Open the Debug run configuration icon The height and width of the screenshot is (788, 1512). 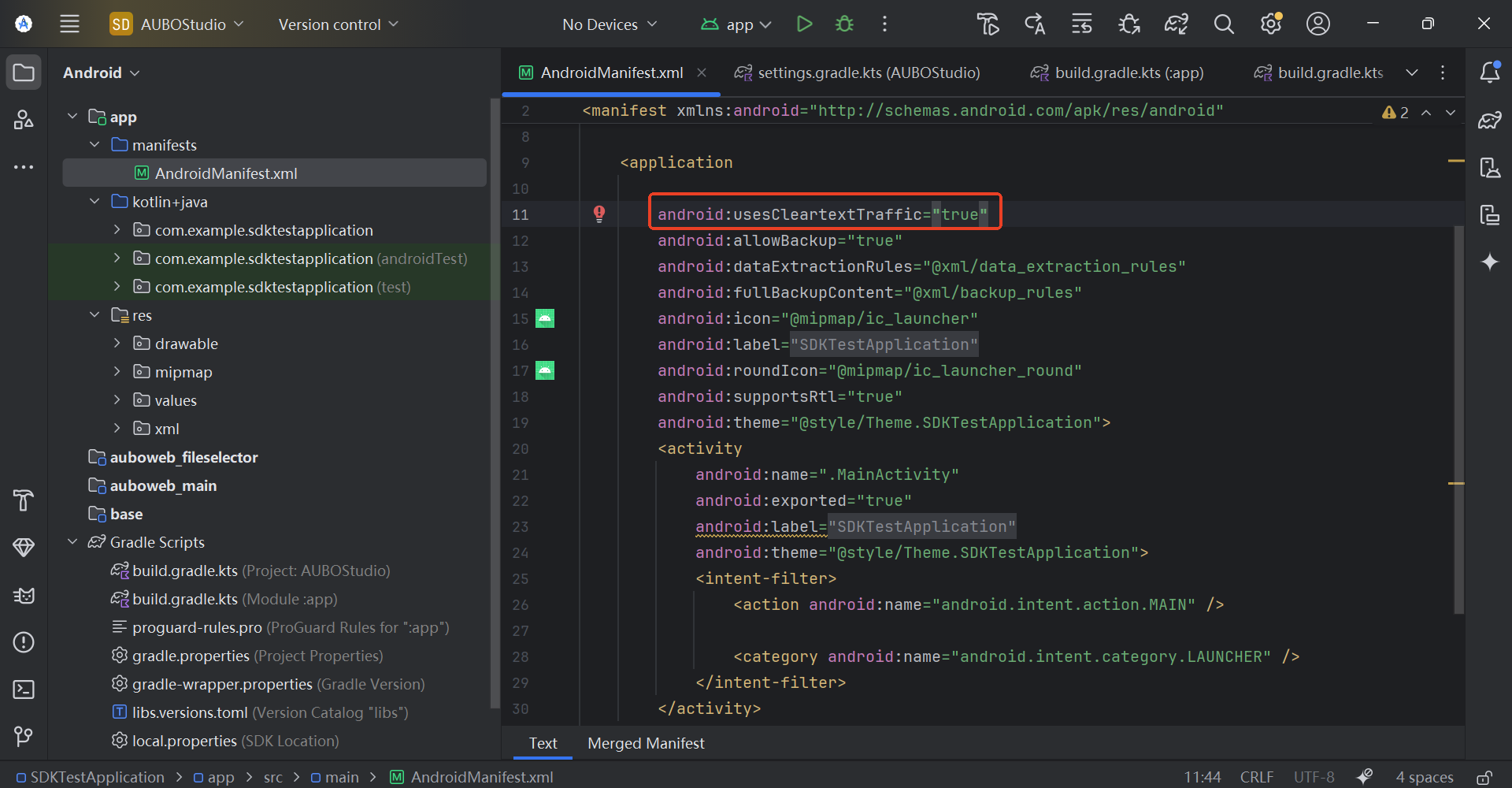[x=844, y=24]
